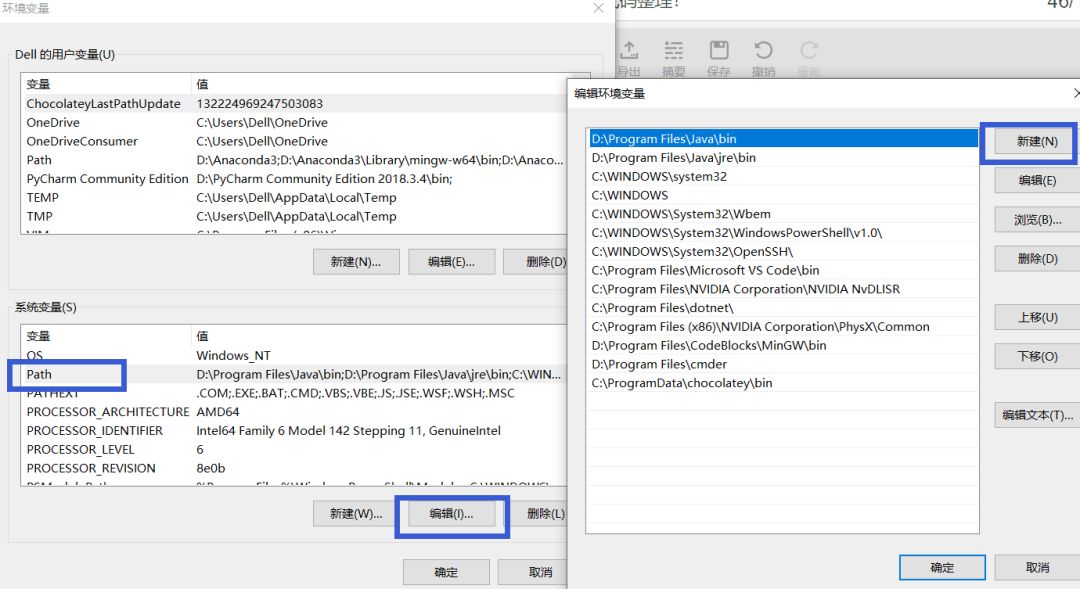Move the entry up with 上移(U)
The width and height of the screenshot is (1080, 589).
pos(1037,317)
